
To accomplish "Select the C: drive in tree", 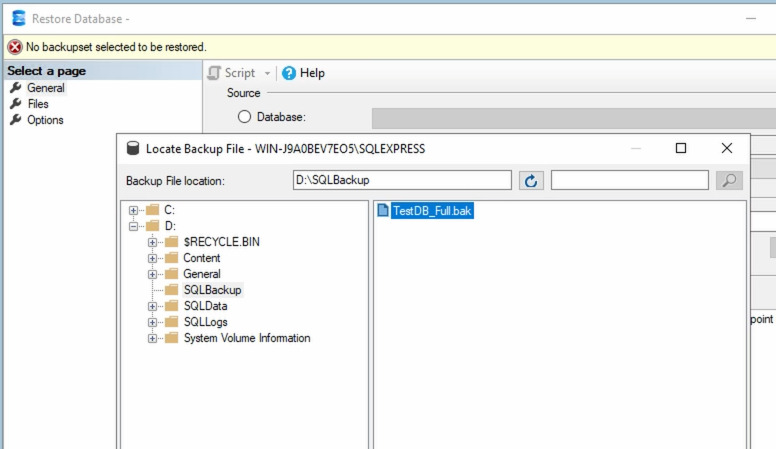I will 169,210.
